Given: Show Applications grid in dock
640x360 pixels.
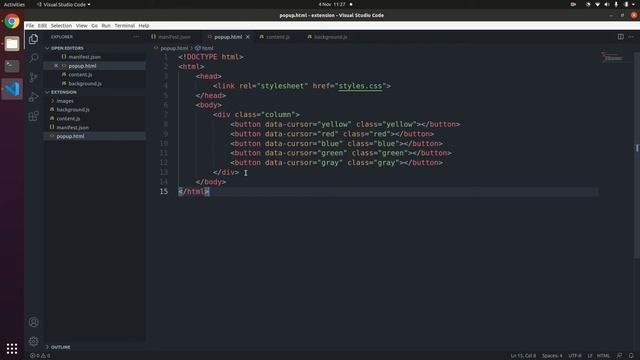Looking at the screenshot, I should pyautogui.click(x=12, y=349).
